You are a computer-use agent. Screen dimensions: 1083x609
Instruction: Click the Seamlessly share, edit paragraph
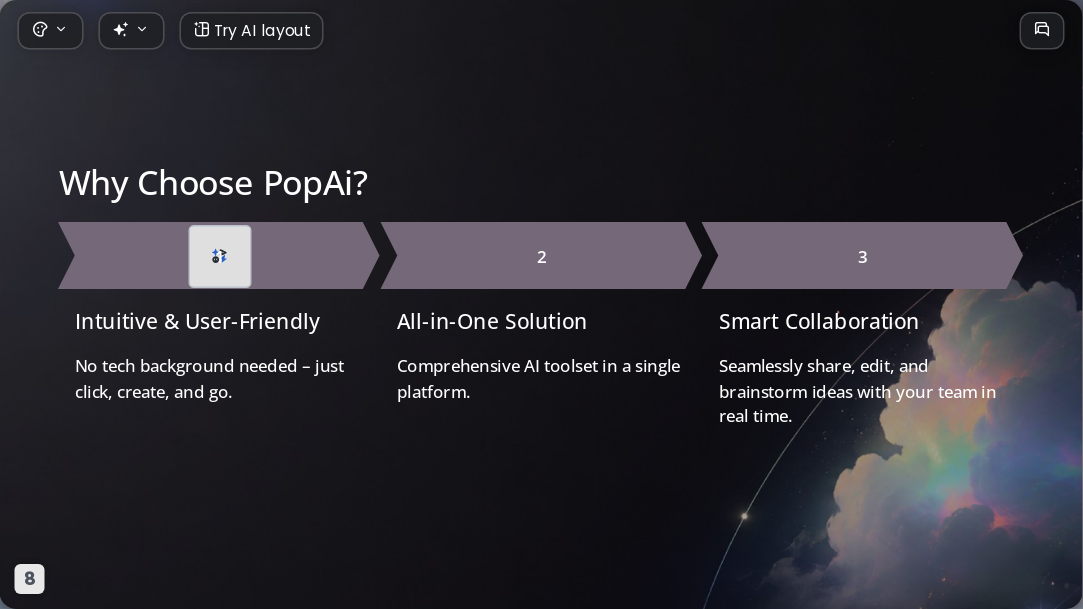pos(857,391)
